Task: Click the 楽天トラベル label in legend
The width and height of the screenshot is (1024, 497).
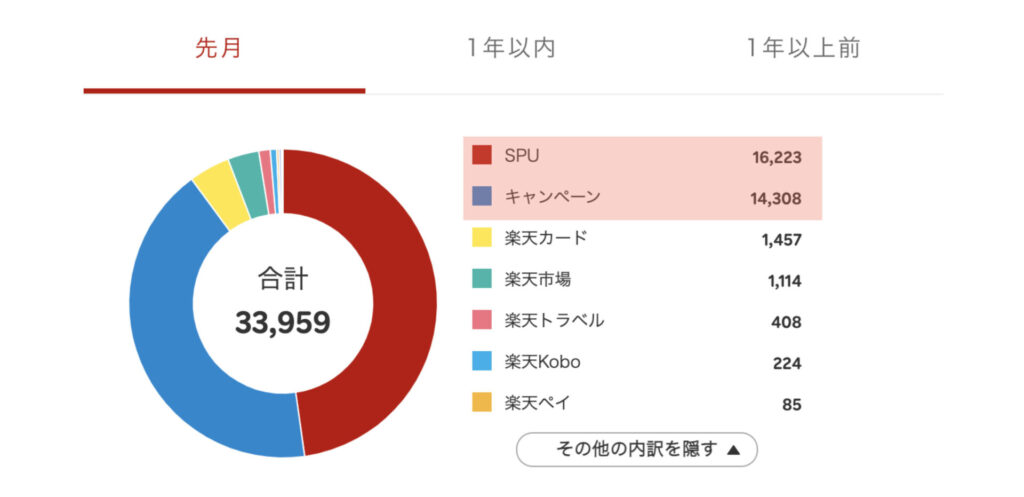Action: point(554,321)
